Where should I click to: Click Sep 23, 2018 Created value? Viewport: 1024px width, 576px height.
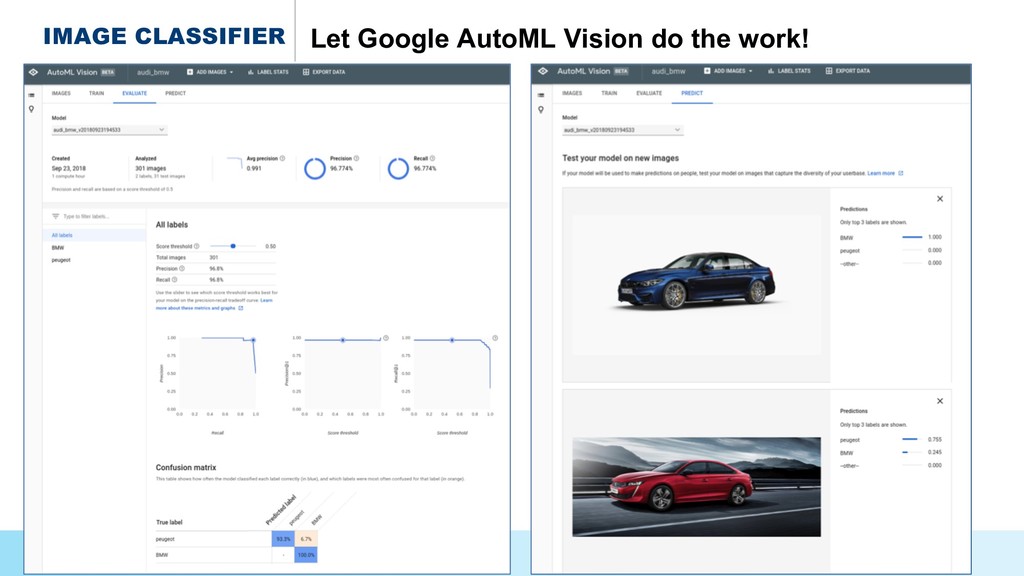pyautogui.click(x=69, y=168)
